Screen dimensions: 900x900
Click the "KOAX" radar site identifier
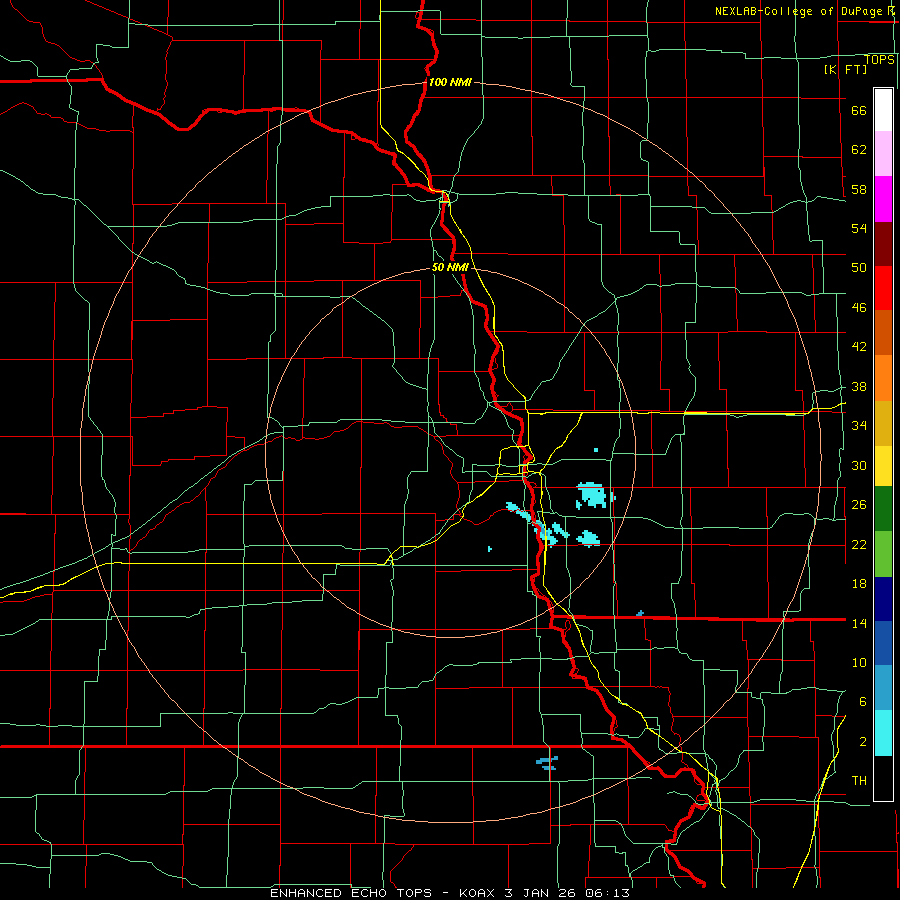tap(476, 893)
